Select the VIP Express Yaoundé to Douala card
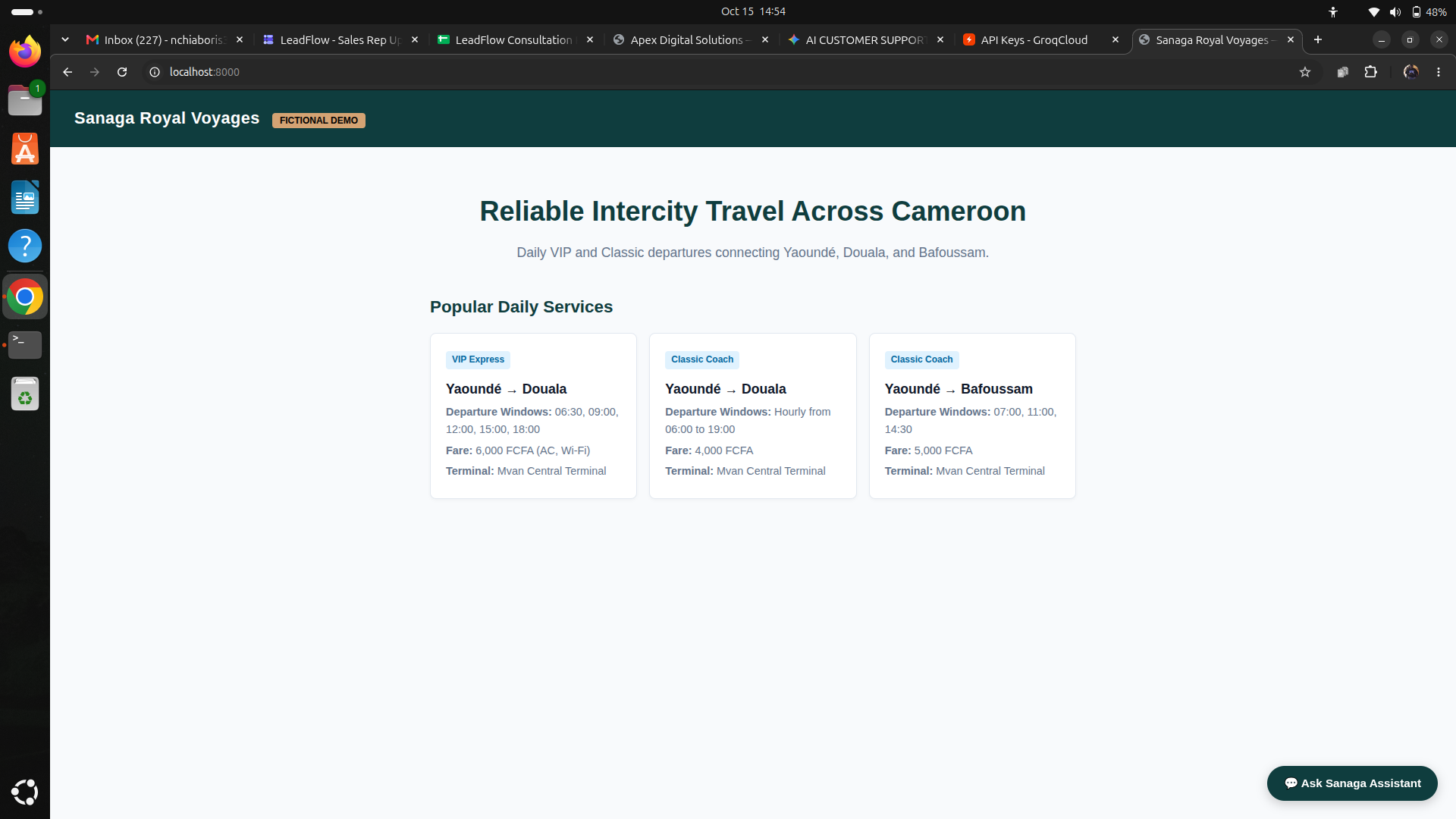This screenshot has width=1456, height=819. pyautogui.click(x=533, y=416)
